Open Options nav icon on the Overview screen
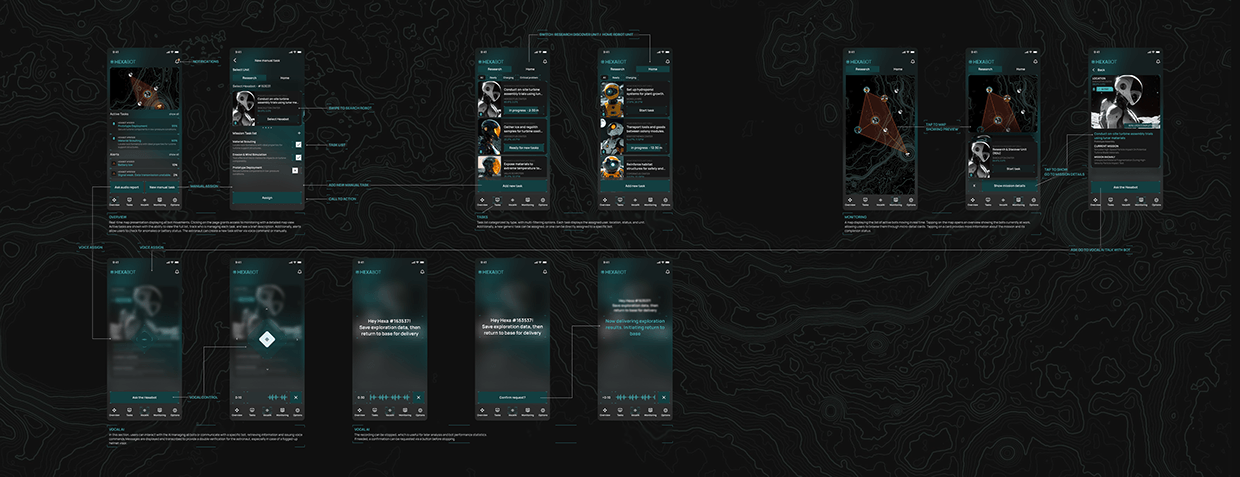This screenshot has width=1240, height=477. (175, 200)
